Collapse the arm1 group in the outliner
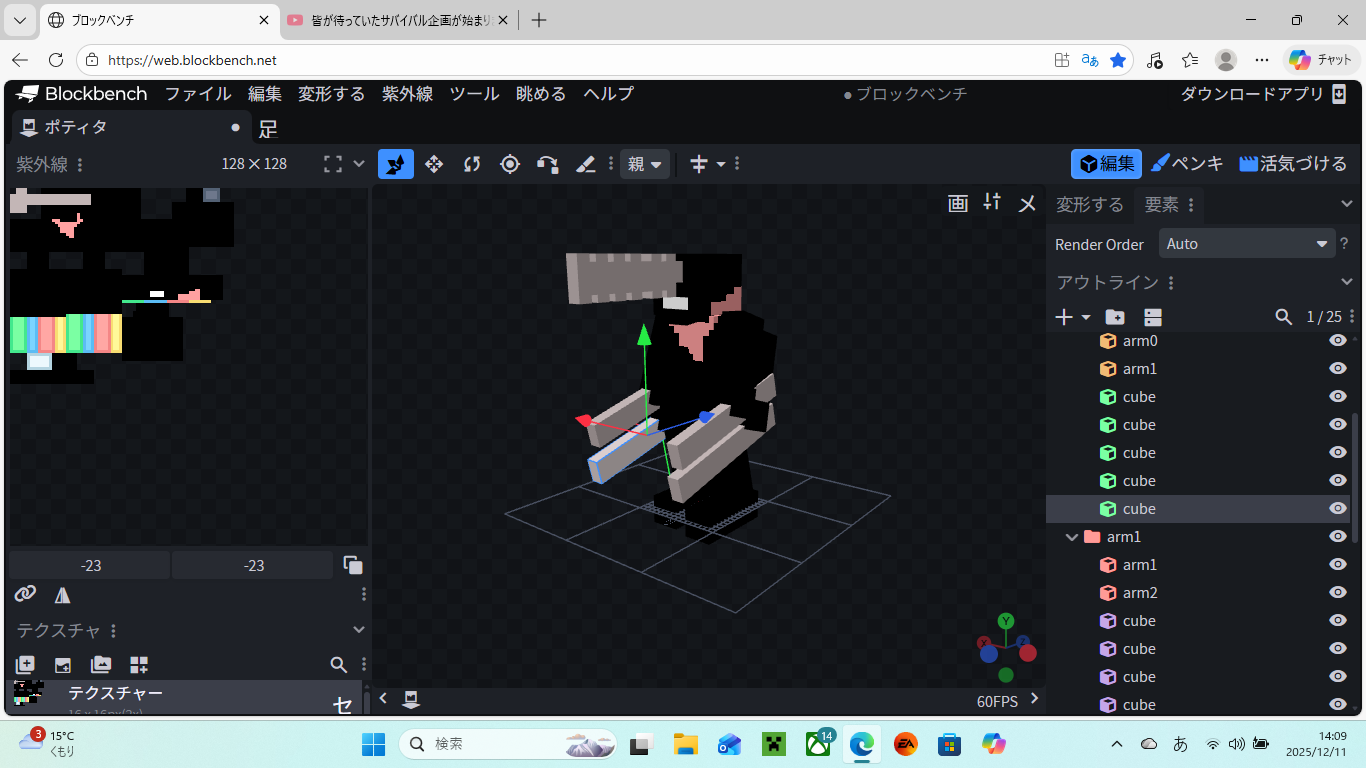The image size is (1366, 768). pos(1071,536)
